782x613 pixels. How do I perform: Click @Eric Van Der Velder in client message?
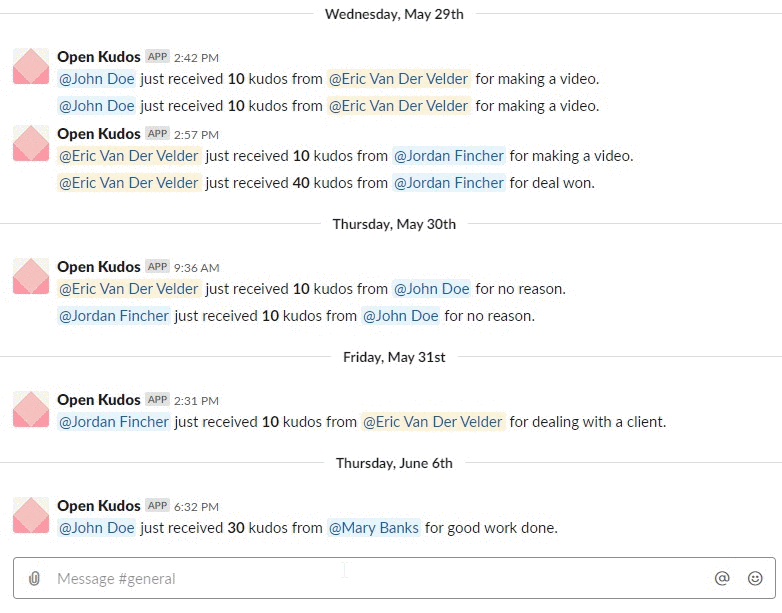click(x=432, y=422)
